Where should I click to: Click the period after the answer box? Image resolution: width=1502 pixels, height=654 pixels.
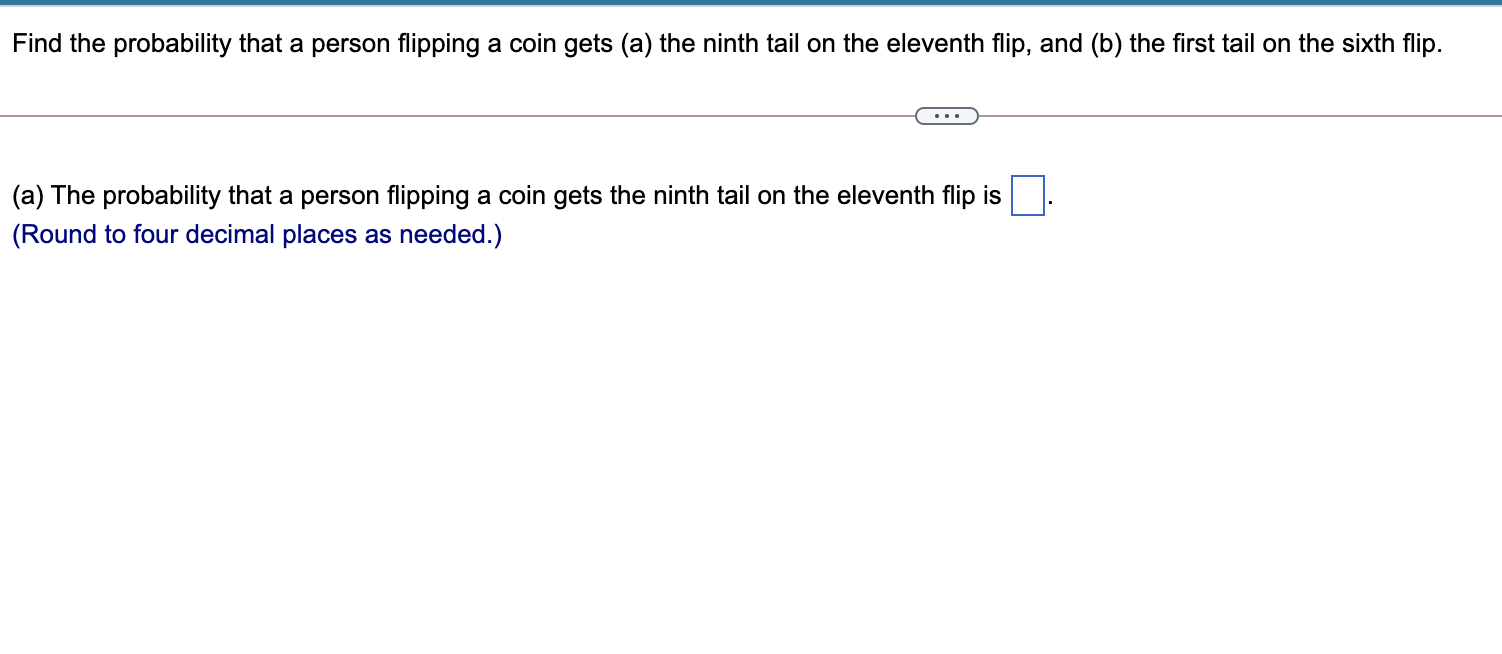click(1050, 200)
